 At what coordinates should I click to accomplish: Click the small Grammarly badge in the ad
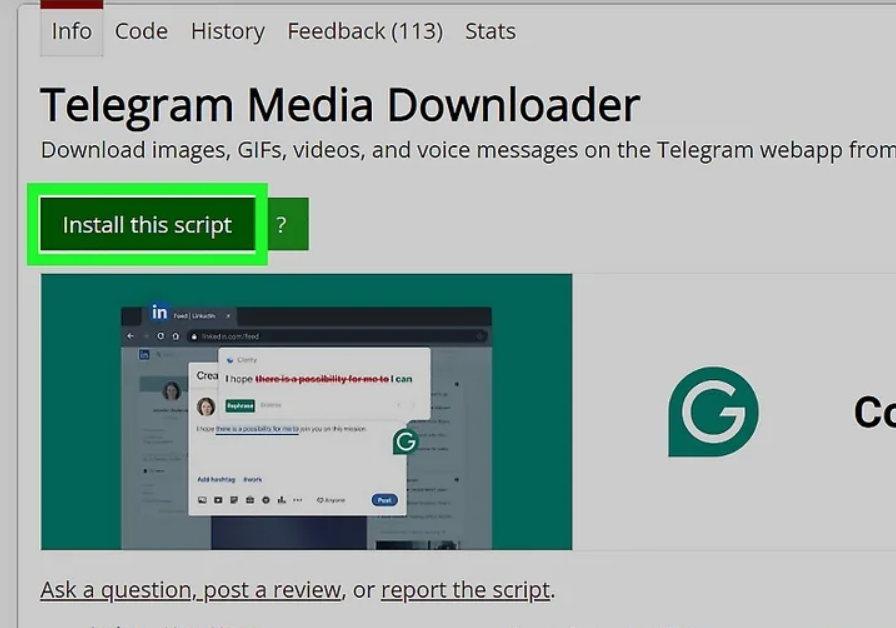(x=405, y=441)
